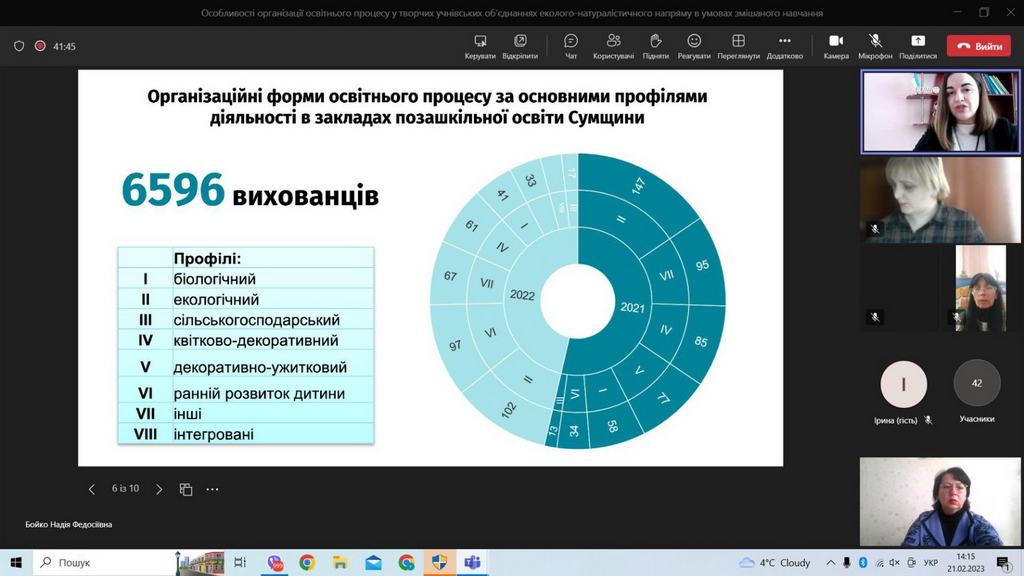Open the share content tray (Поділитися)
The width and height of the screenshot is (1024, 576).
pyautogui.click(x=917, y=45)
